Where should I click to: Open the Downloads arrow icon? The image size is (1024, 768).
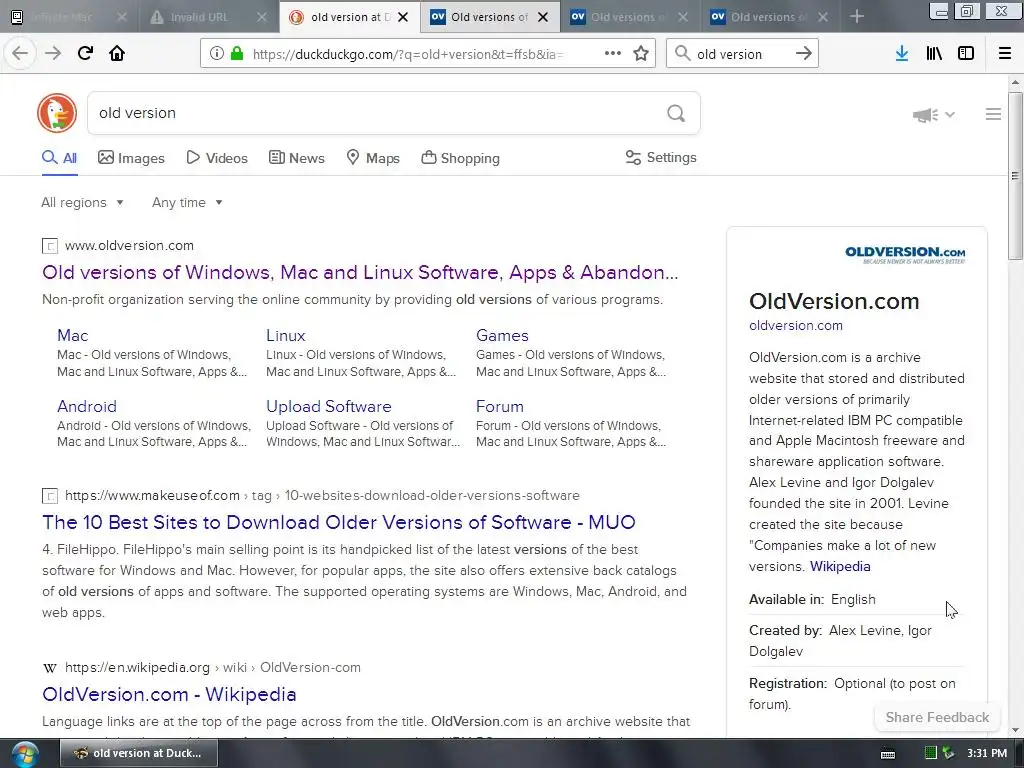902,54
